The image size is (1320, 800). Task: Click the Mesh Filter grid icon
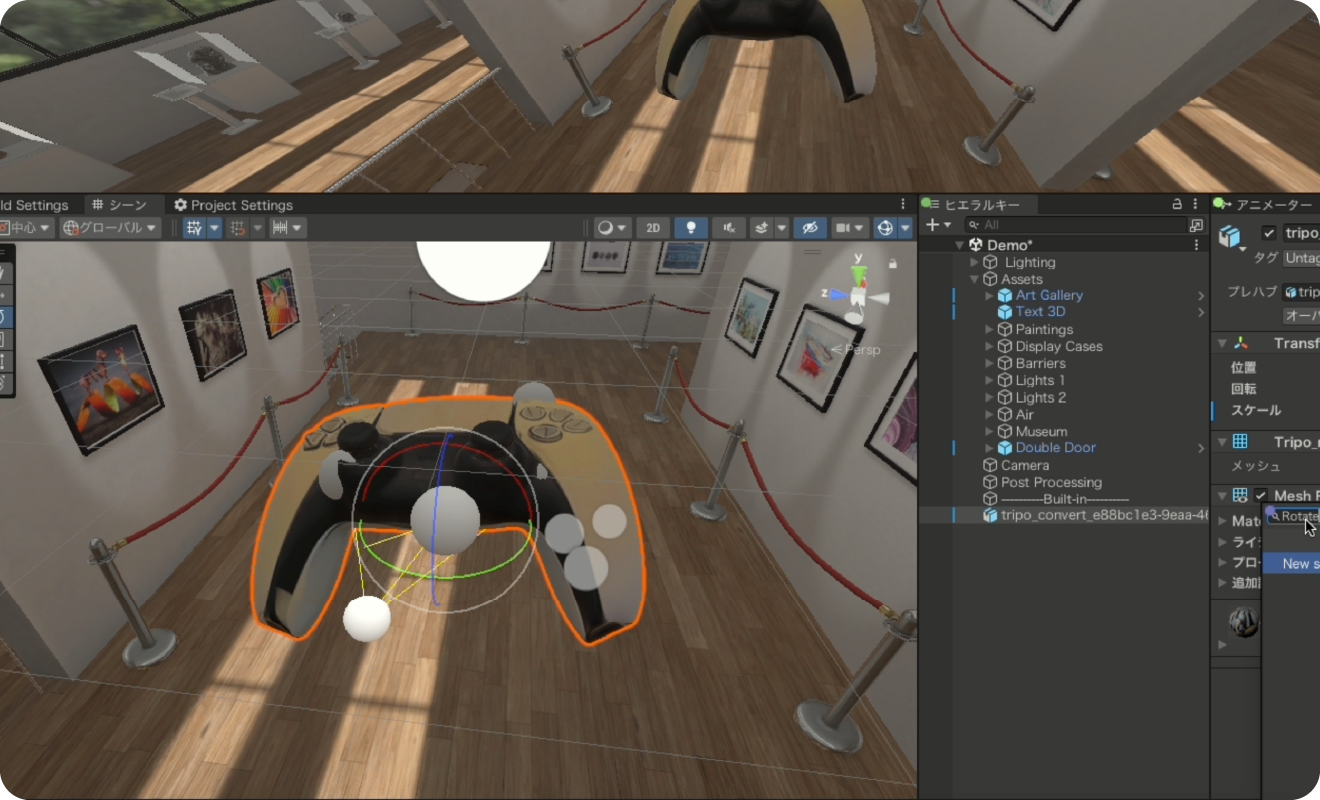(x=1240, y=441)
